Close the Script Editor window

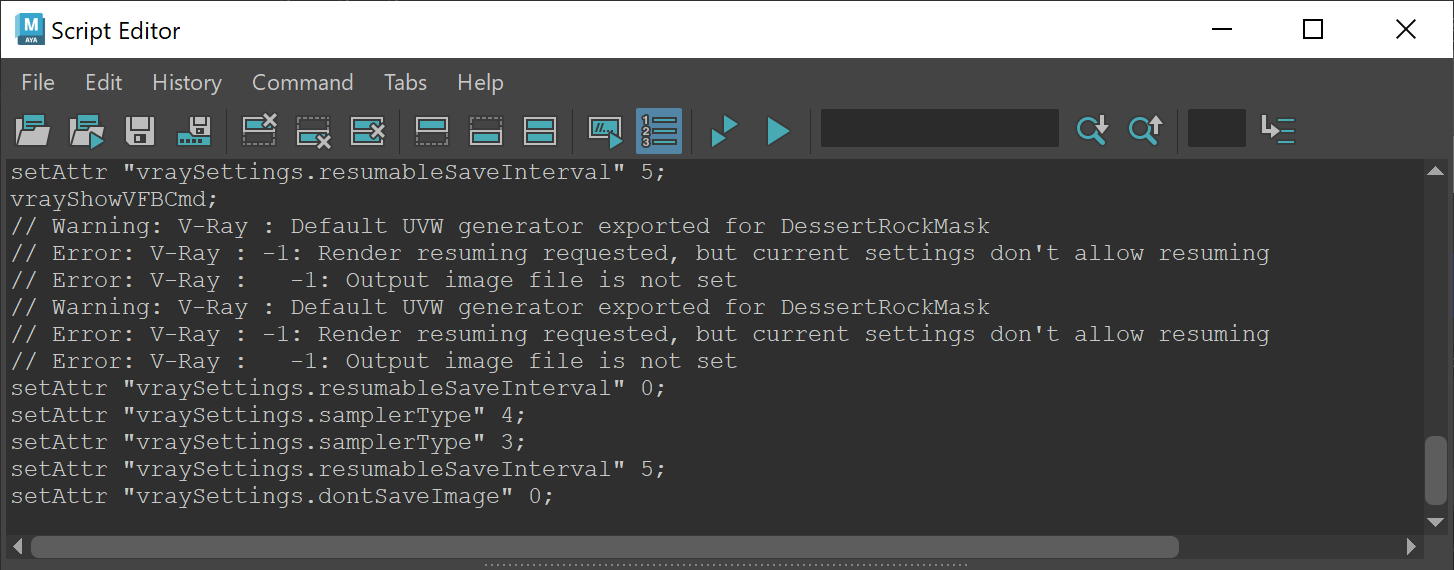click(x=1405, y=30)
